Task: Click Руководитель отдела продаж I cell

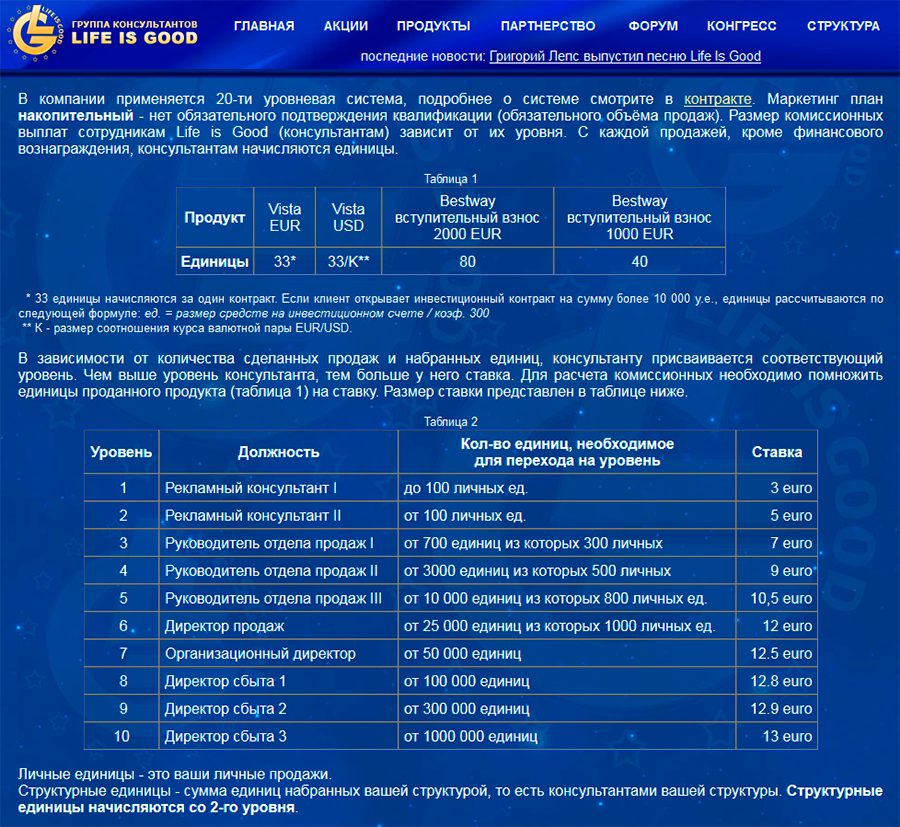Action: pos(278,543)
